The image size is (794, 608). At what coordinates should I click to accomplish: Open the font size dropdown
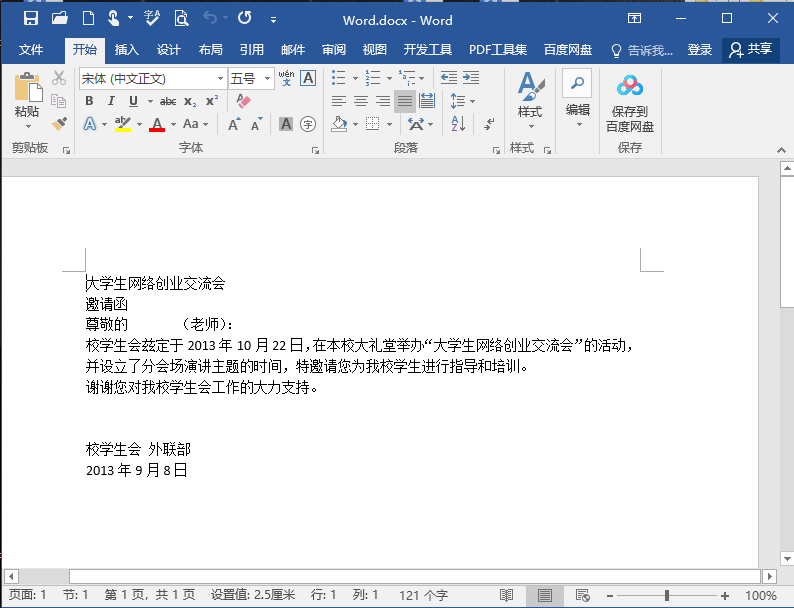[x=266, y=78]
